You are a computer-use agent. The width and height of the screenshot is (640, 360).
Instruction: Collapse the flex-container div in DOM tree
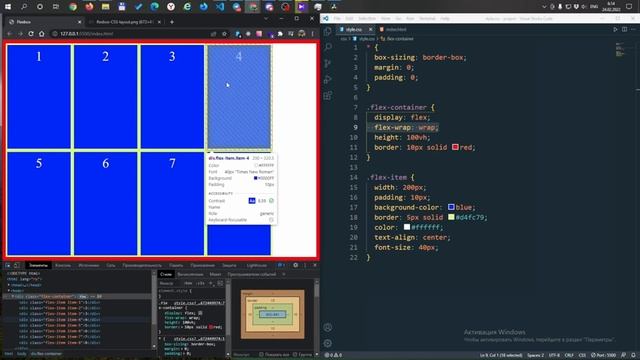pyautogui.click(x=13, y=296)
